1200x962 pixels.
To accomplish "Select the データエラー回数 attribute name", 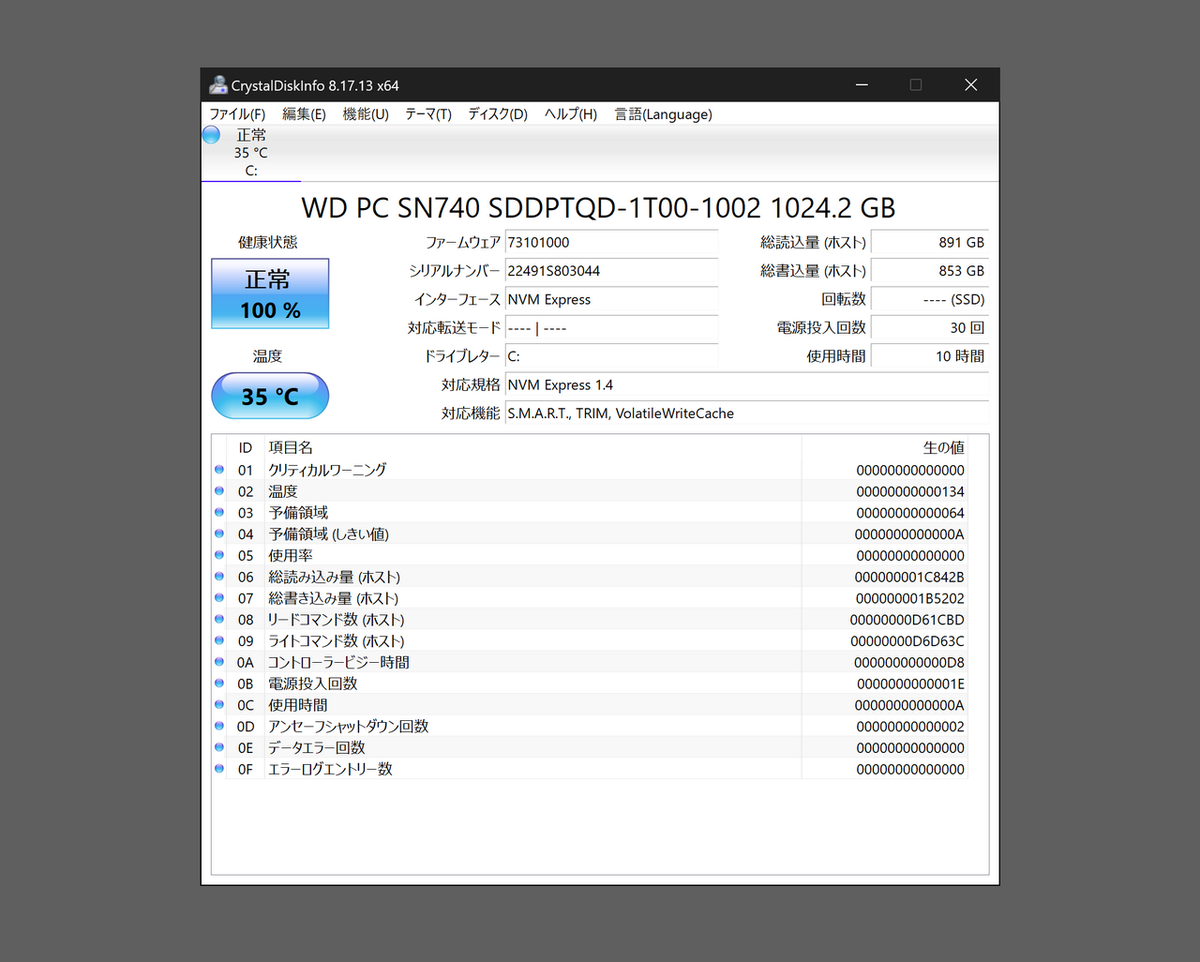I will tap(317, 748).
